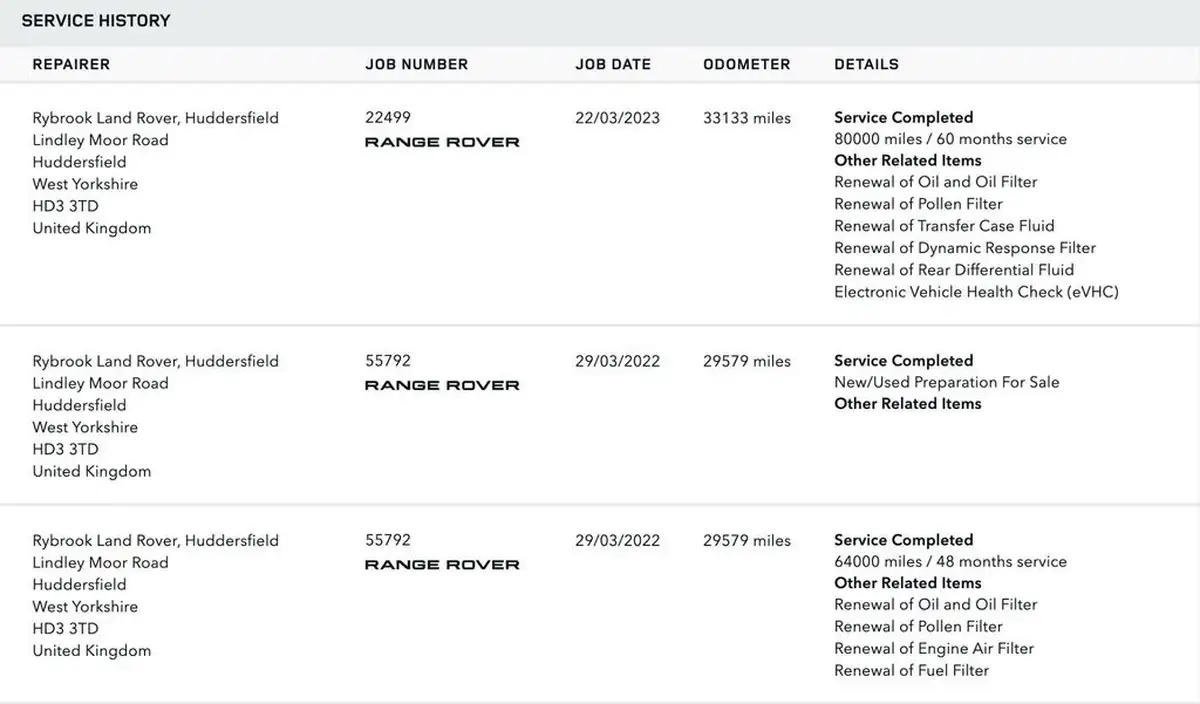
Task: Select Renewal of Transfer Case Fluid item
Action: (x=945, y=226)
